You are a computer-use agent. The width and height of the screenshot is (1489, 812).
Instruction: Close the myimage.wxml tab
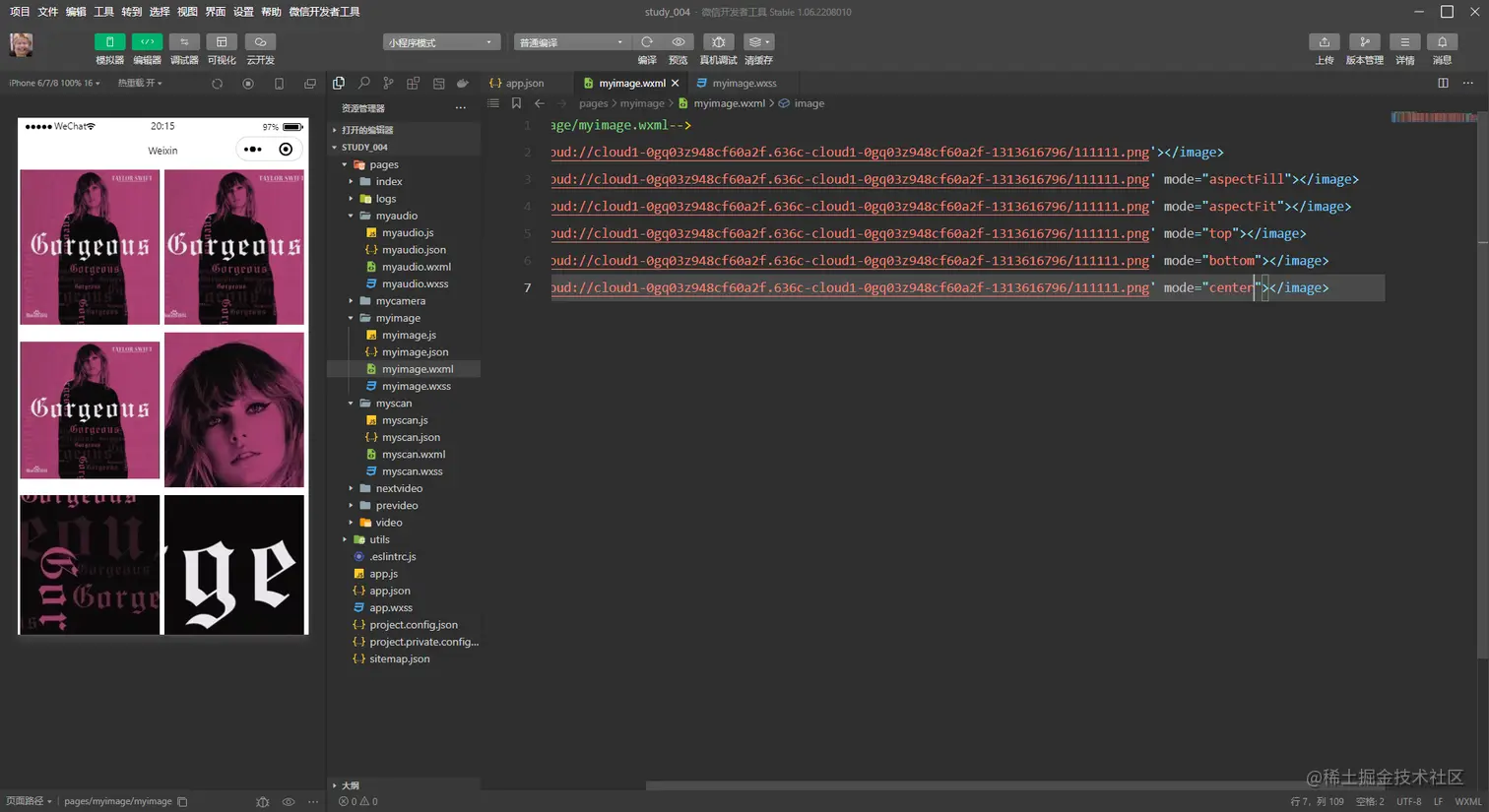675,84
